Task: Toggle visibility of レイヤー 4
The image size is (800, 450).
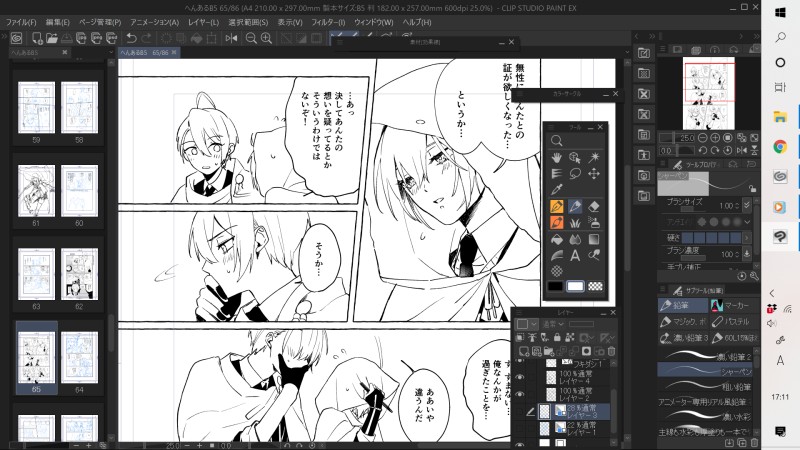Action: pos(520,377)
